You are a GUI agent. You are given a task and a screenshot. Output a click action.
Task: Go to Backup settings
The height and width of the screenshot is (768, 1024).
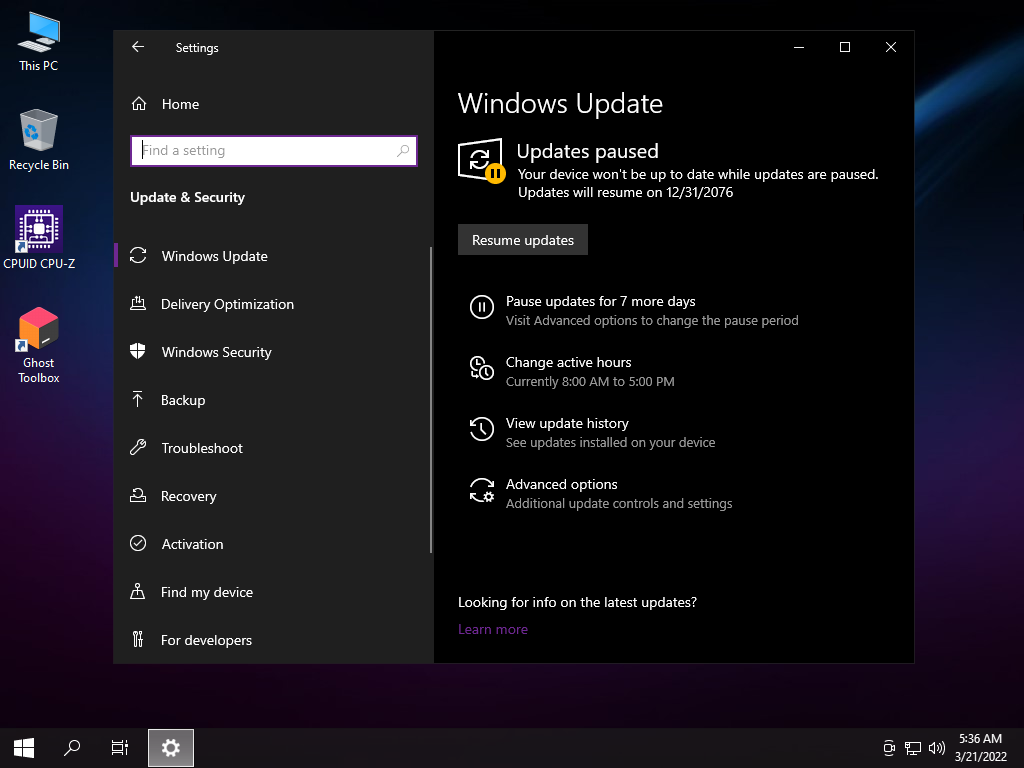pyautogui.click(x=183, y=400)
